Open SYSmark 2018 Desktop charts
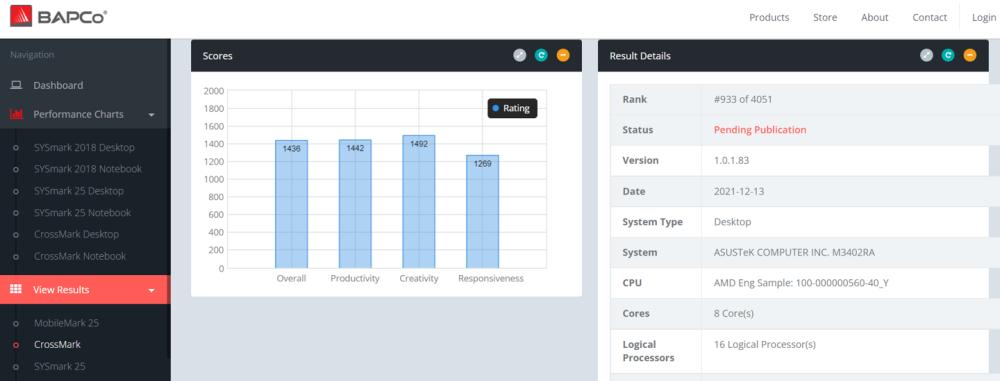The height and width of the screenshot is (381, 1000). (x=84, y=147)
